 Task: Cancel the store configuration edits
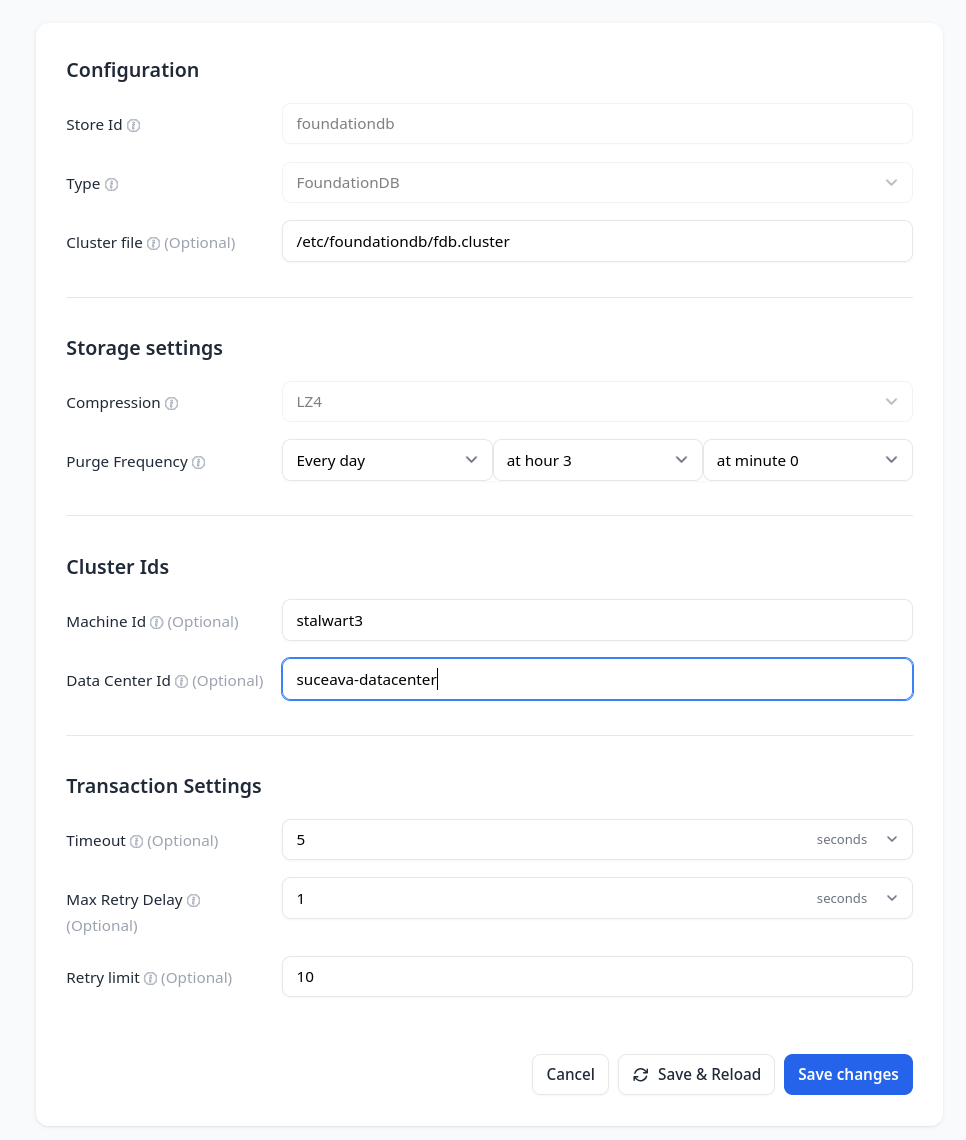coord(570,1074)
